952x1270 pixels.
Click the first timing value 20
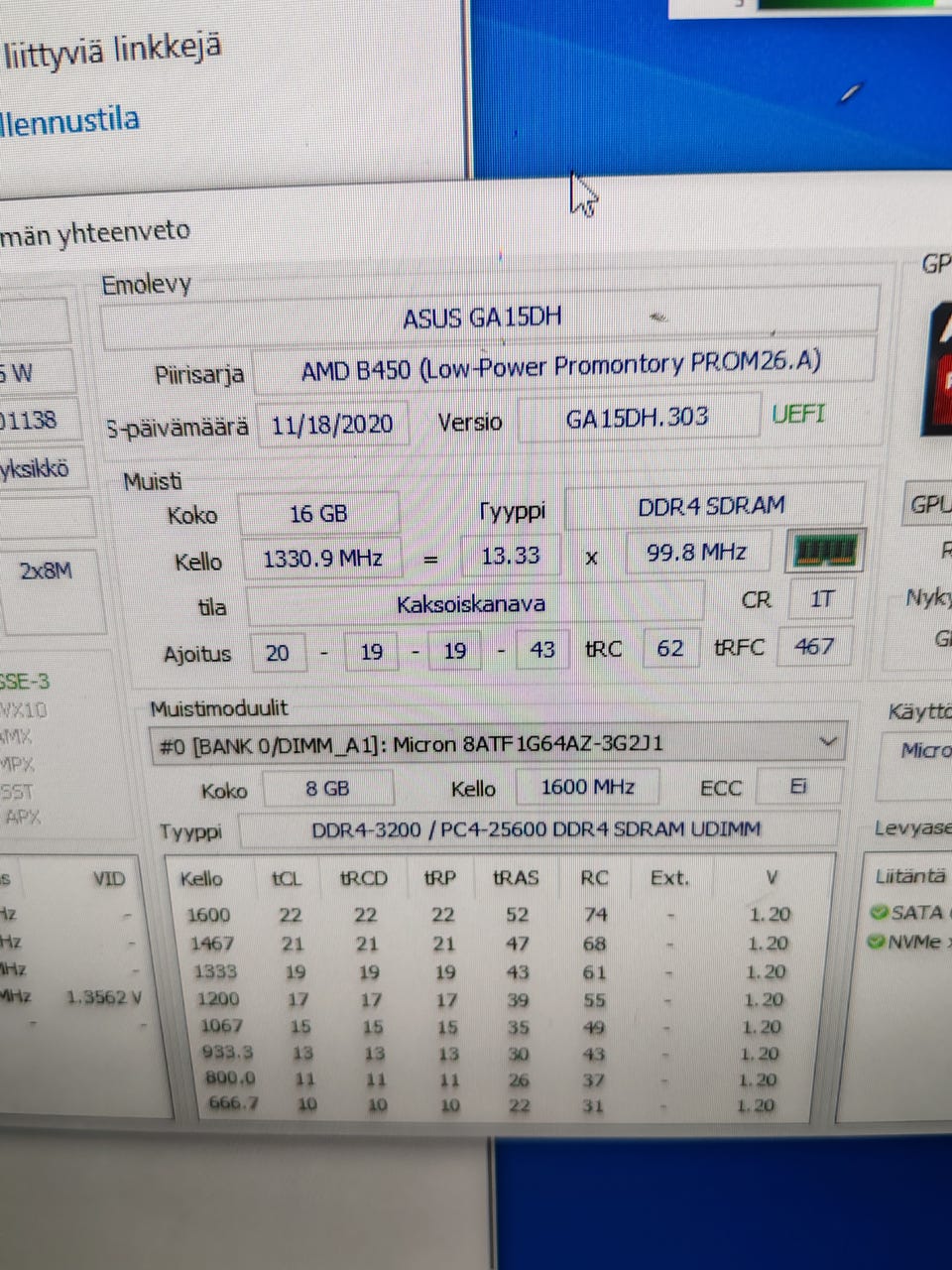(x=278, y=653)
